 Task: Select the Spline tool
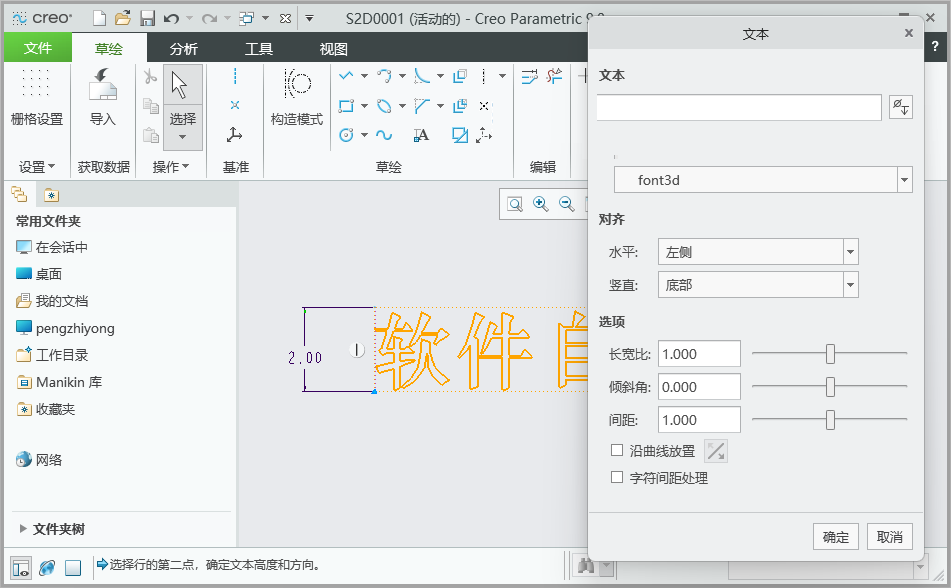[385, 134]
